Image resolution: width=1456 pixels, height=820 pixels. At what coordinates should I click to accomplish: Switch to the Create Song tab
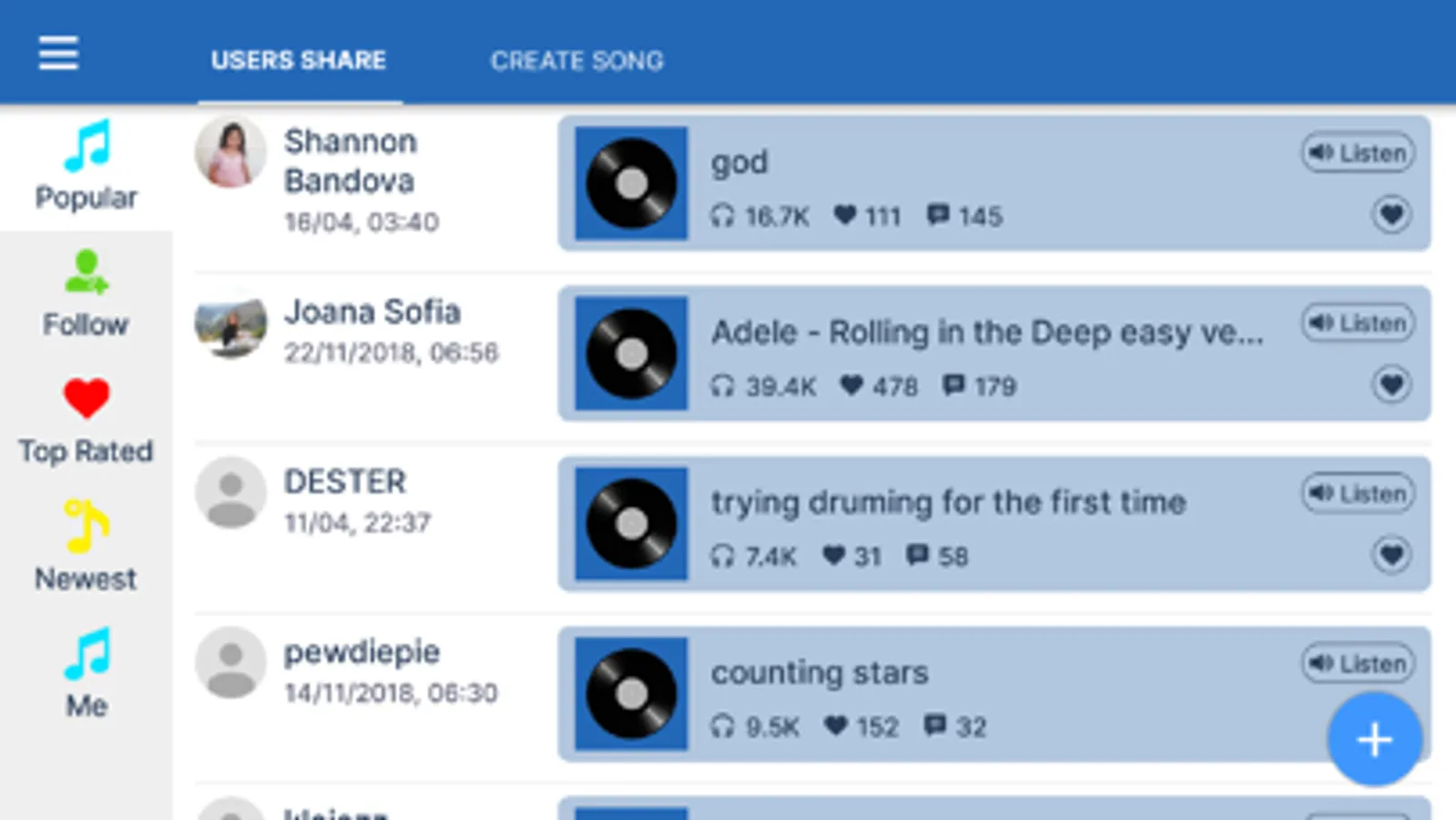pyautogui.click(x=577, y=61)
